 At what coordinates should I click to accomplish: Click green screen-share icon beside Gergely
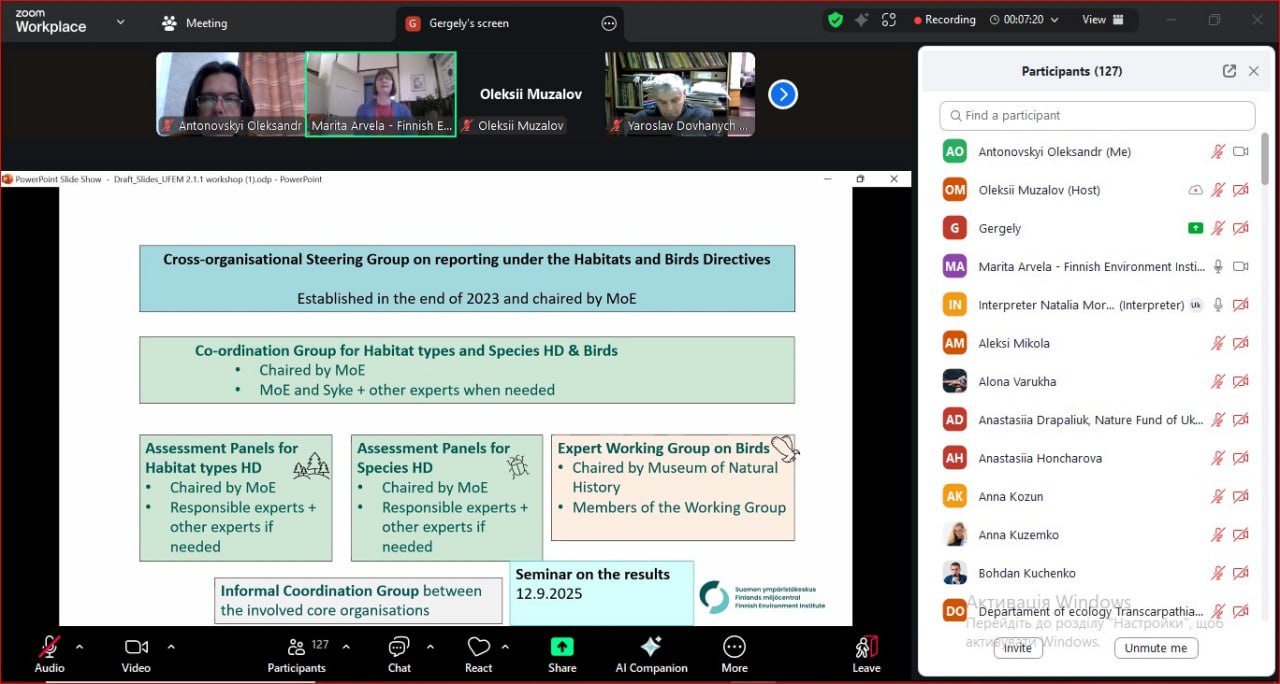(x=1195, y=228)
